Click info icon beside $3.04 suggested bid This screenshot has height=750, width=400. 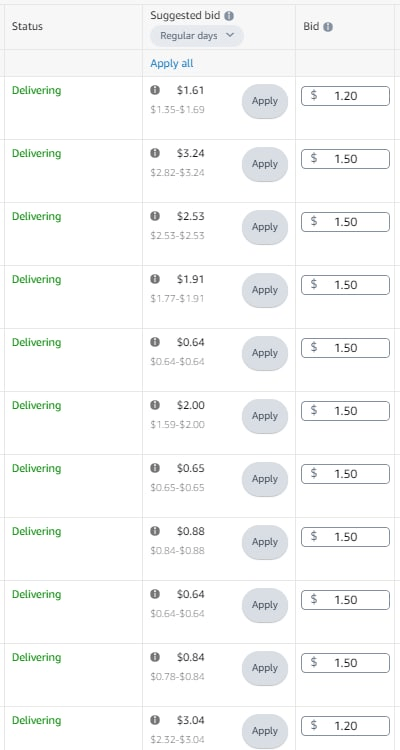[155, 720]
